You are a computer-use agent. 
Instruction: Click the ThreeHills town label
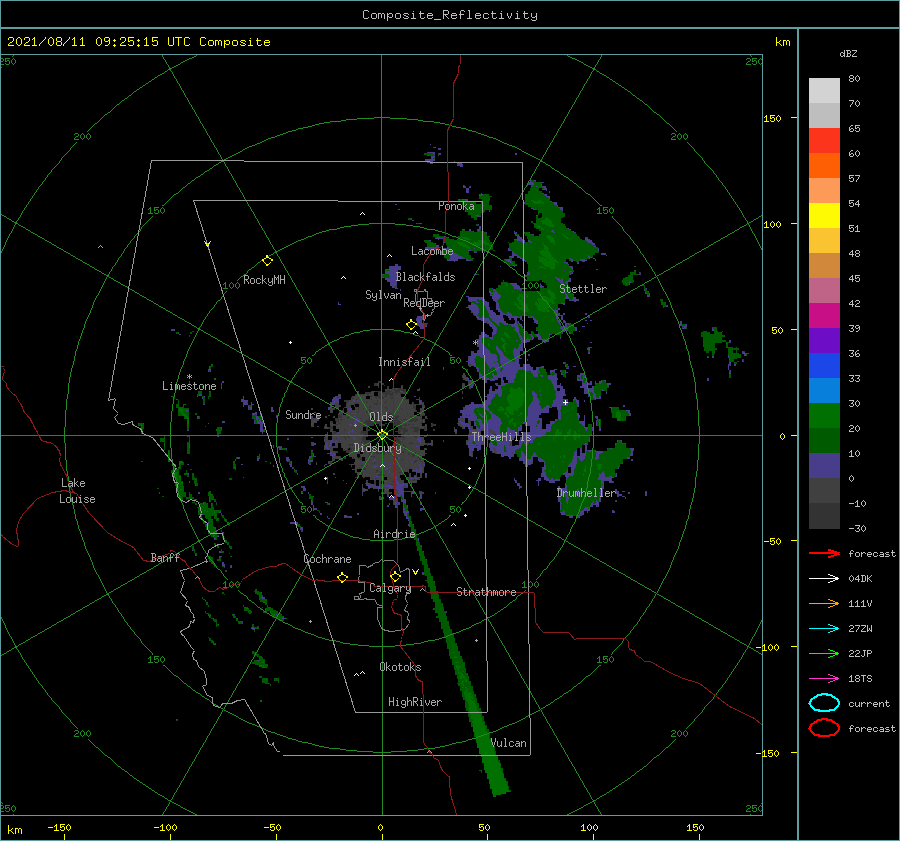pyautogui.click(x=502, y=437)
